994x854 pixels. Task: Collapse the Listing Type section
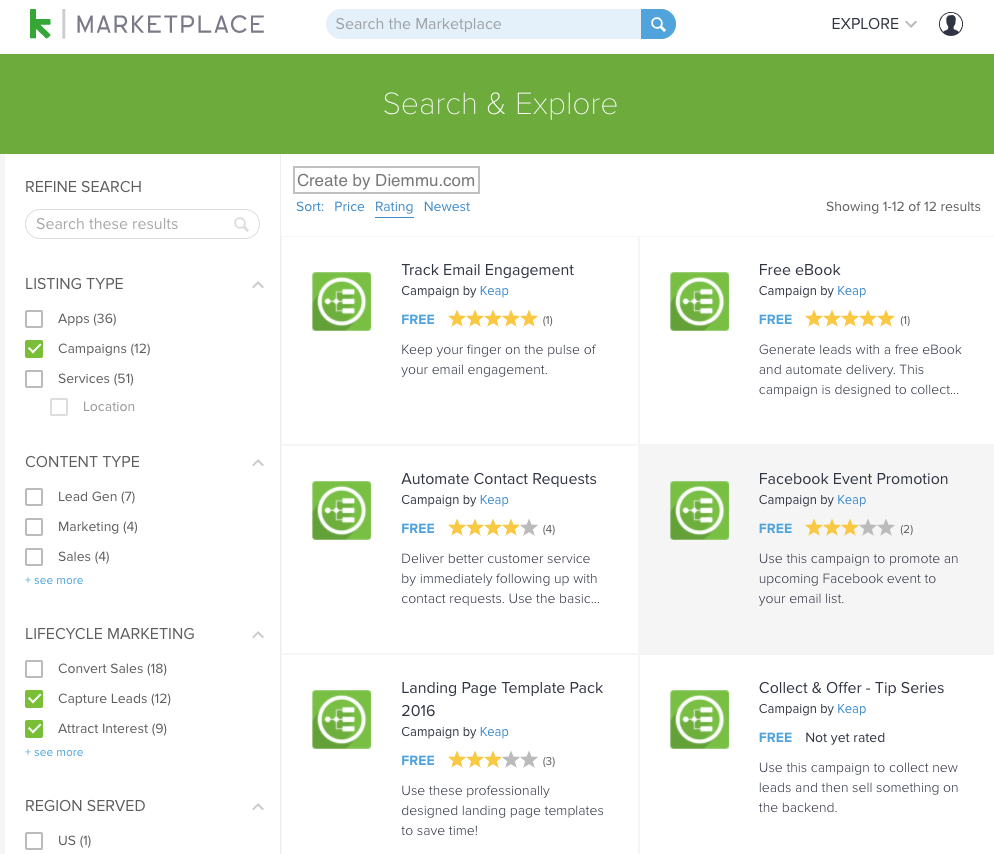(x=258, y=285)
